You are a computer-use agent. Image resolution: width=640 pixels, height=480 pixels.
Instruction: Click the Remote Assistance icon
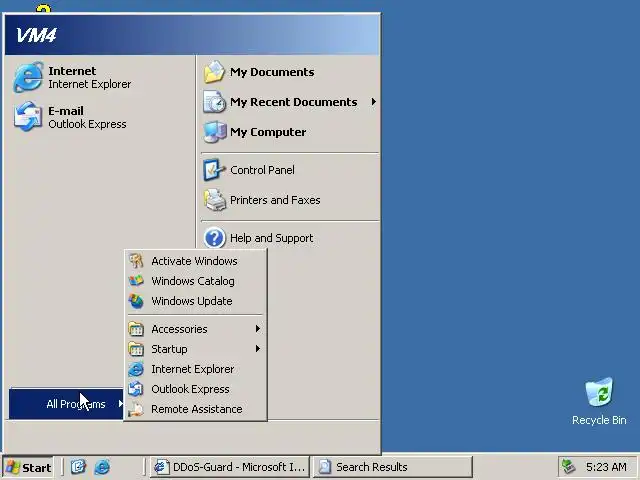136,409
